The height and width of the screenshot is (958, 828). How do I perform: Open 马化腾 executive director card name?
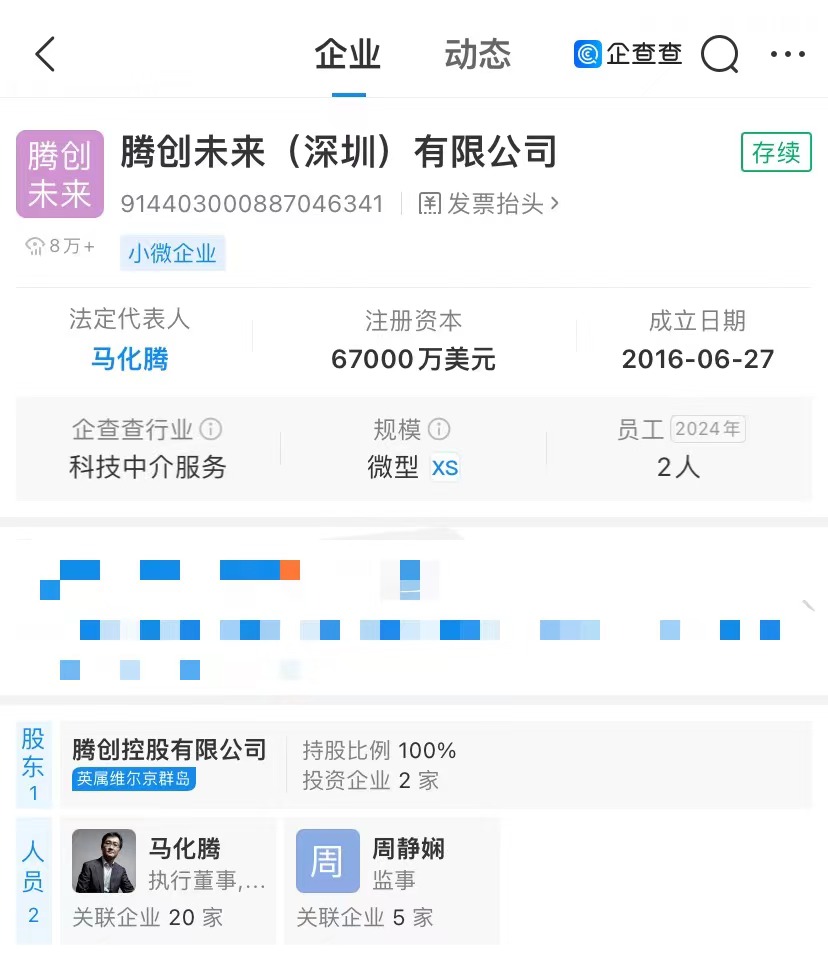click(185, 849)
